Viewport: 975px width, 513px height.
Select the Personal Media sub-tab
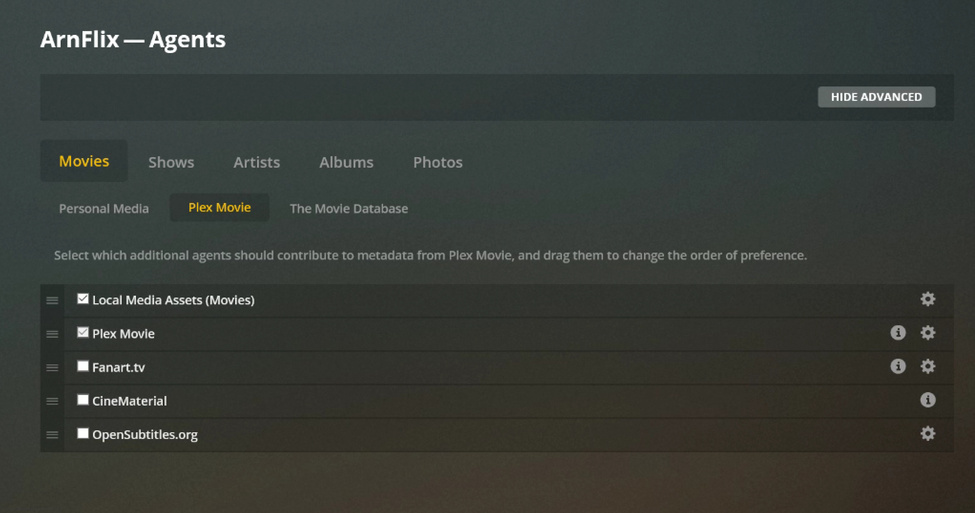click(x=104, y=208)
